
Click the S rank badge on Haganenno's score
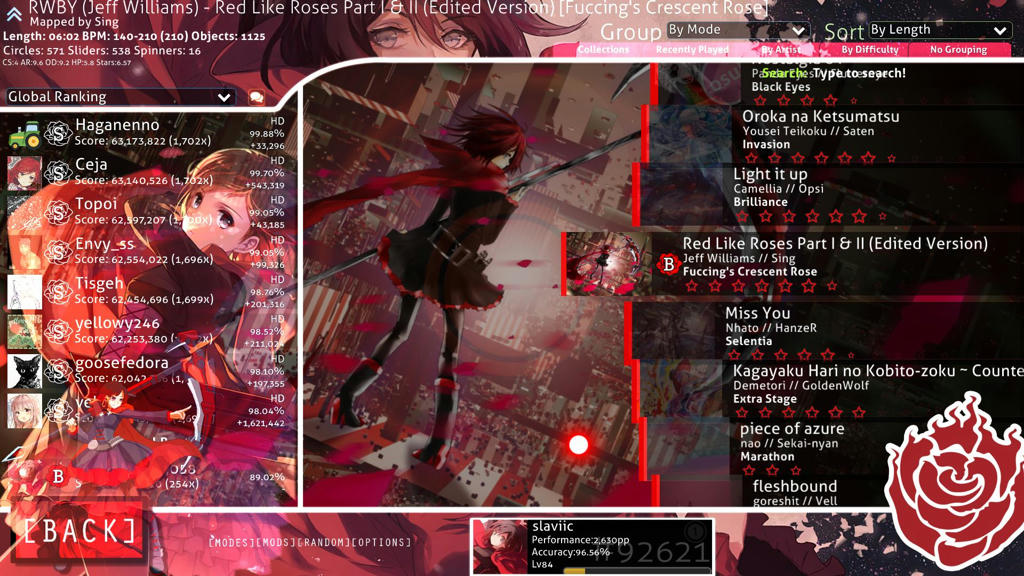point(58,133)
